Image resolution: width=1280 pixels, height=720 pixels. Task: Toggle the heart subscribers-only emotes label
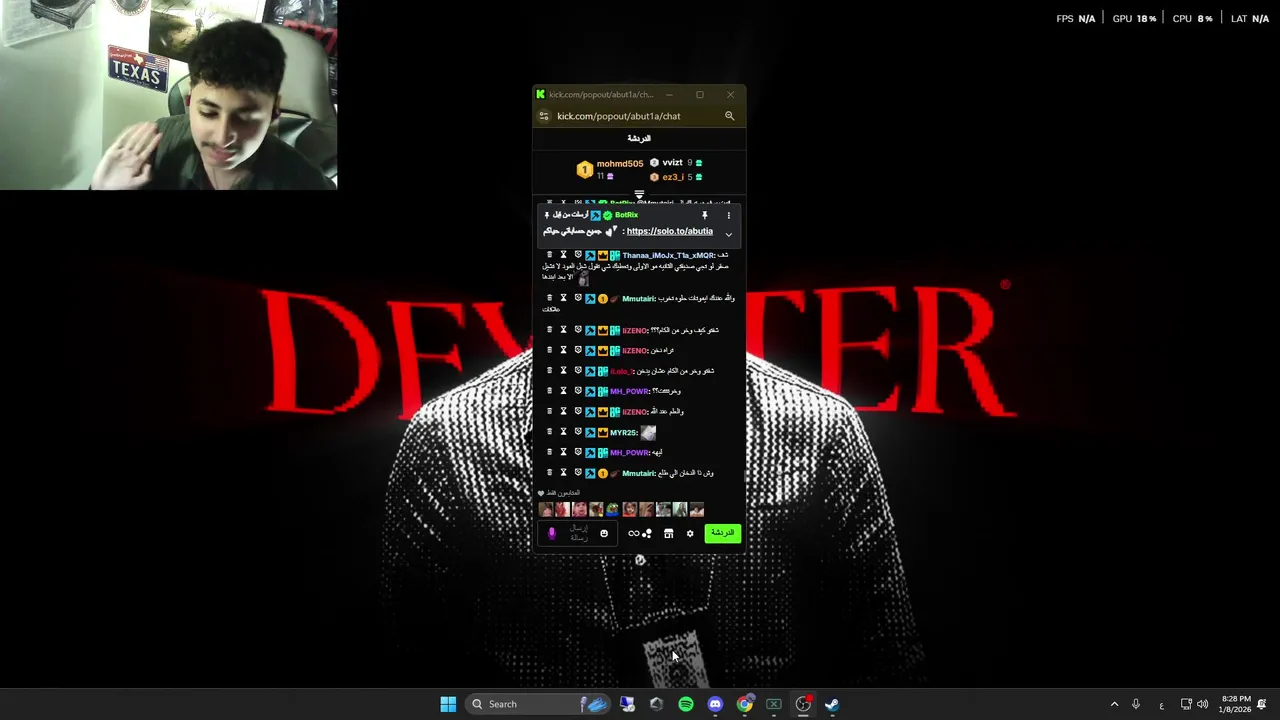pyautogui.click(x=560, y=493)
